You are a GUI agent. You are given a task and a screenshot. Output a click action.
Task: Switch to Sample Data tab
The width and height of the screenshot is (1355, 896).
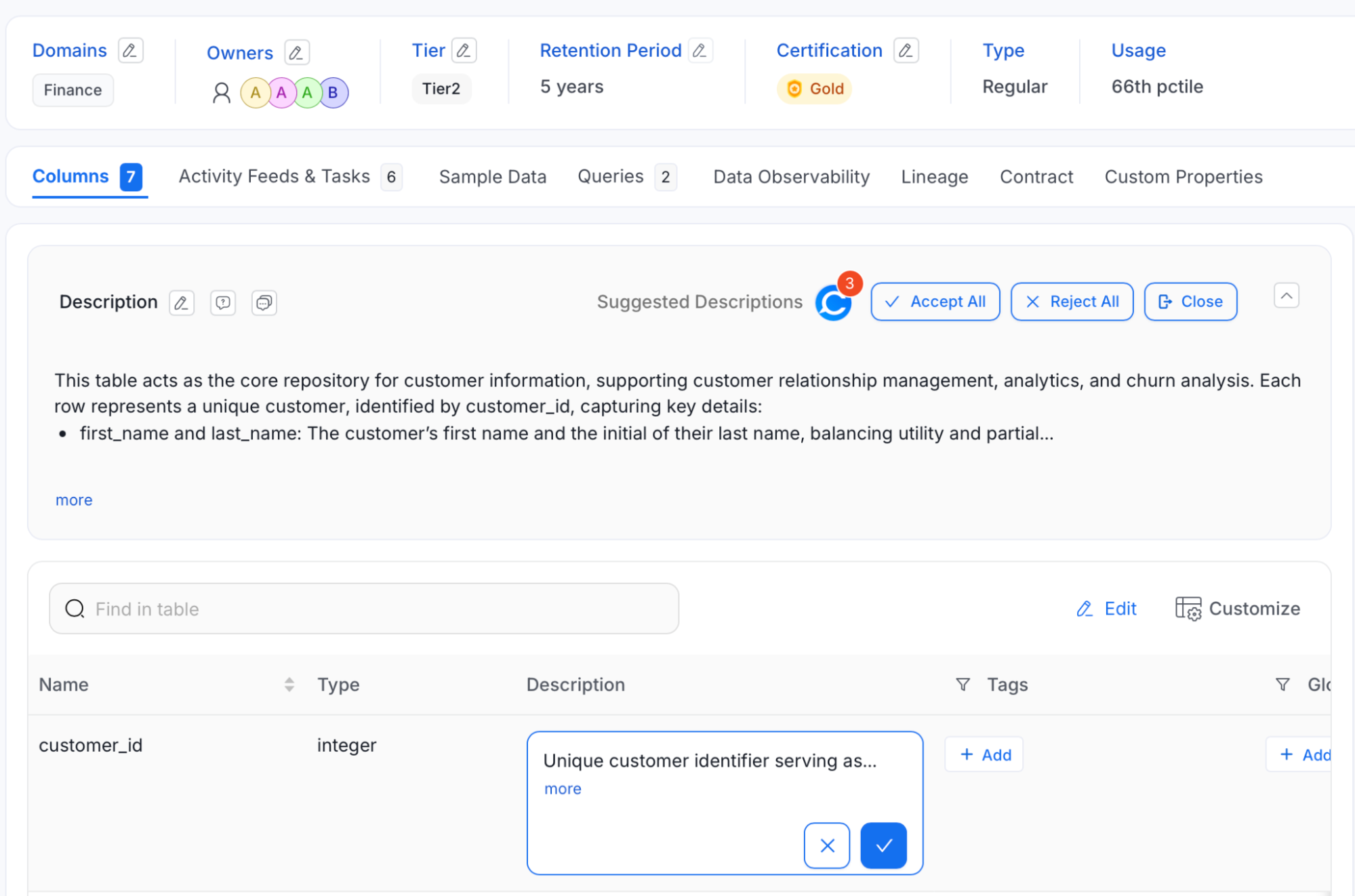pyautogui.click(x=492, y=177)
